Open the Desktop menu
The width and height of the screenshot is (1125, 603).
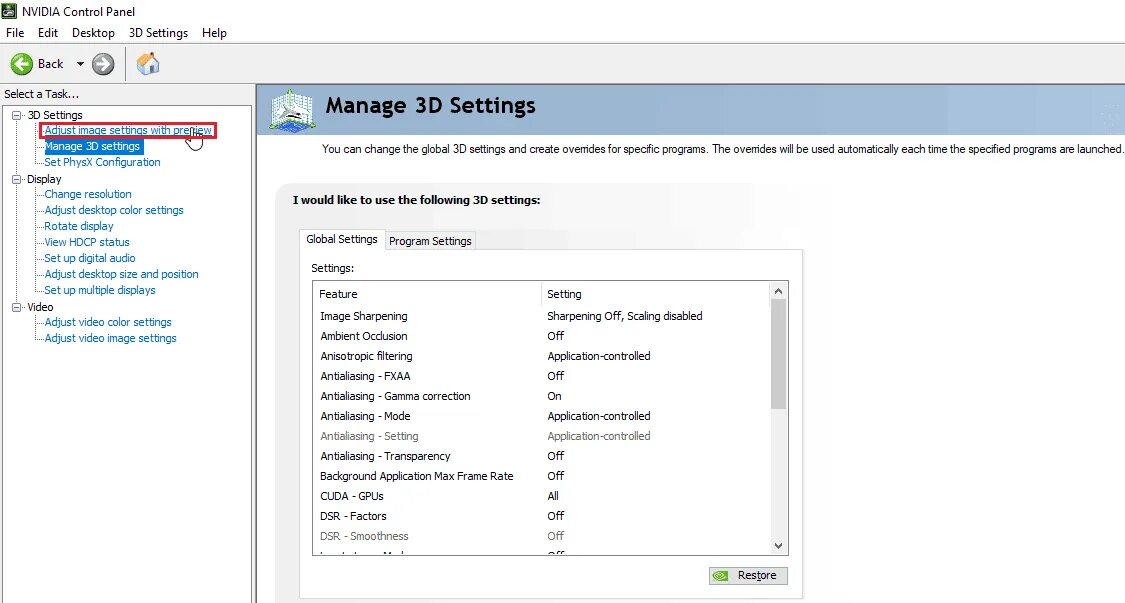93,33
